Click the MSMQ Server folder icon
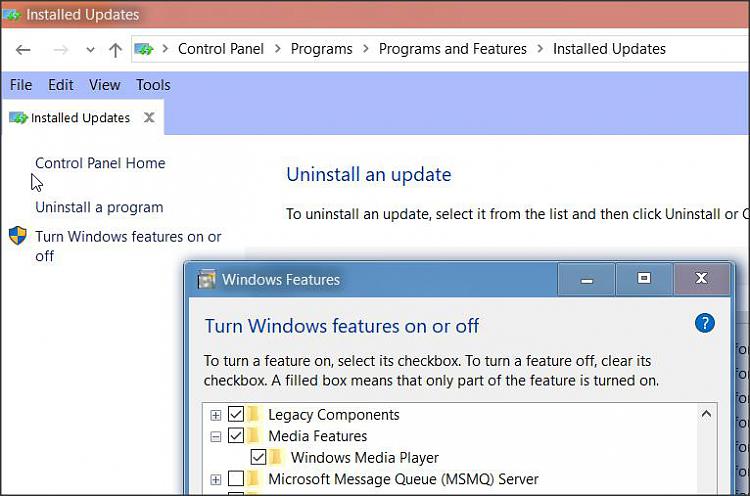The height and width of the screenshot is (496, 750). coord(254,478)
